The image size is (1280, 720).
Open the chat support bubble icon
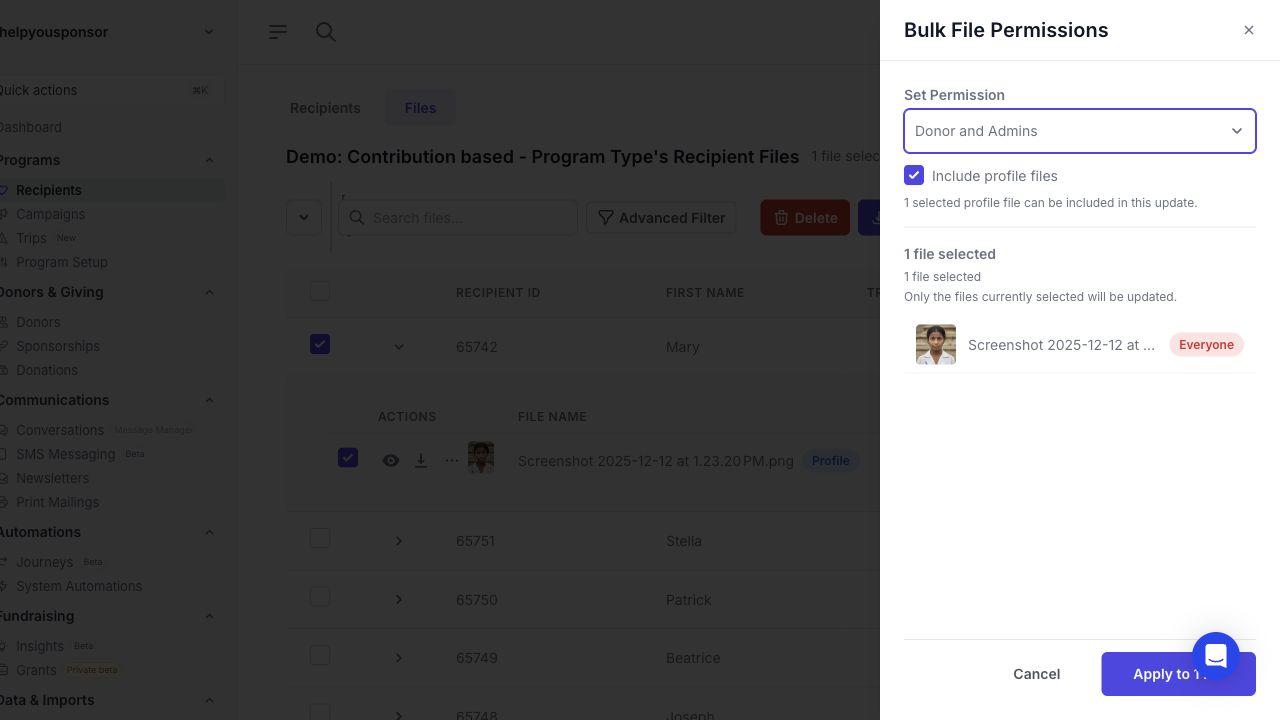[x=1216, y=656]
